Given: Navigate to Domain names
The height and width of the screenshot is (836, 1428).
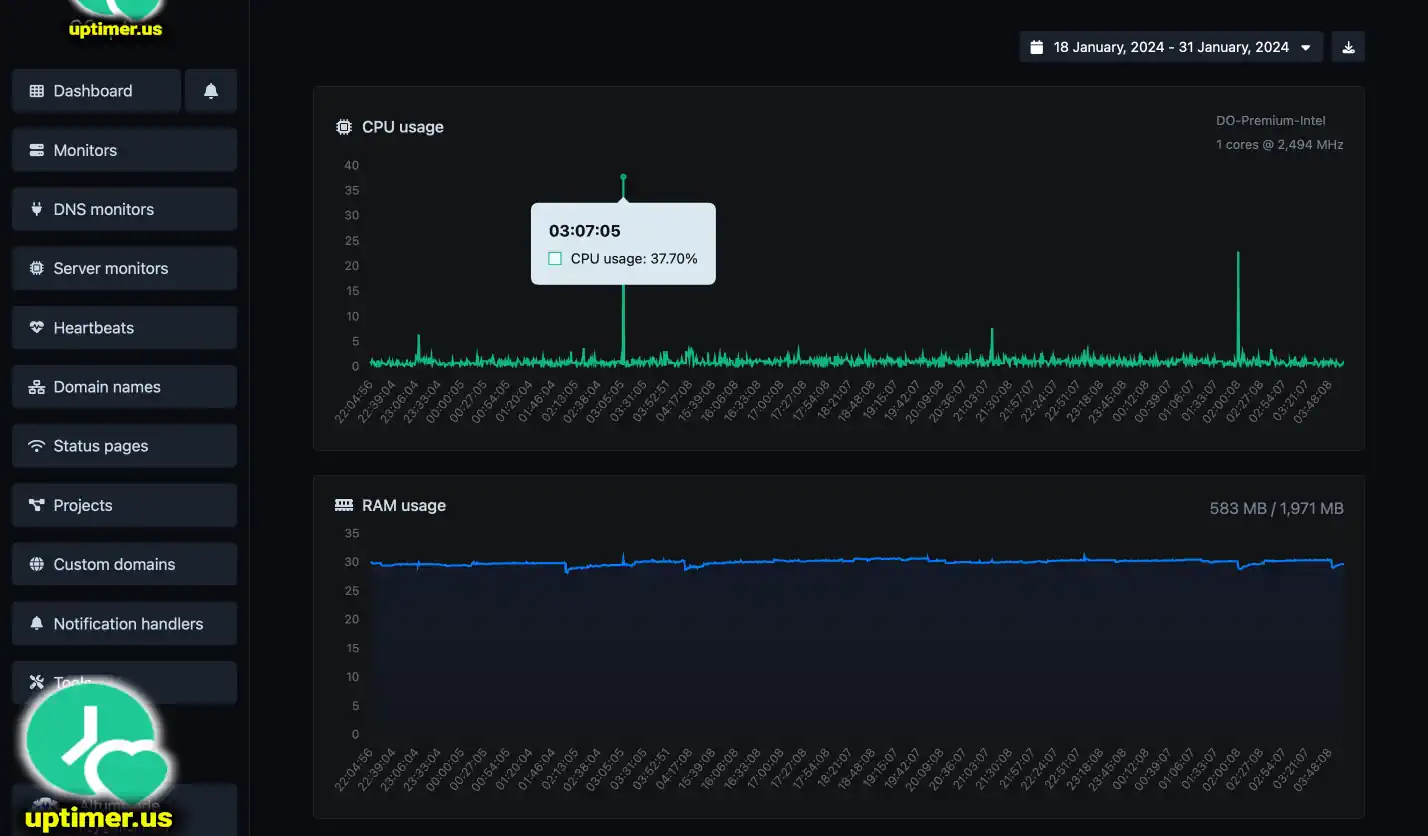Looking at the screenshot, I should [x=124, y=387].
